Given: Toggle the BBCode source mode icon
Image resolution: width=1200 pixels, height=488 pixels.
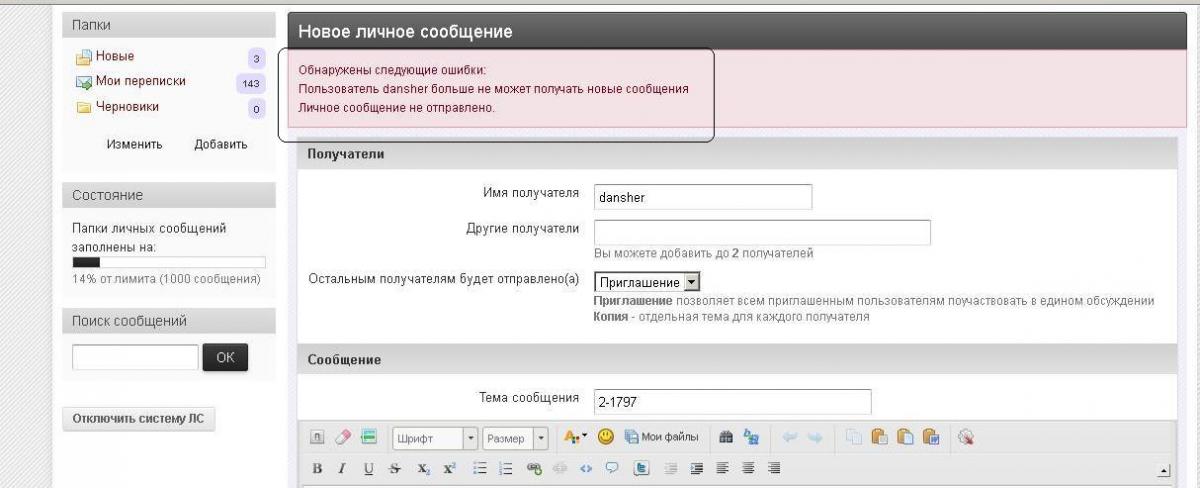Looking at the screenshot, I should pyautogui.click(x=317, y=437).
